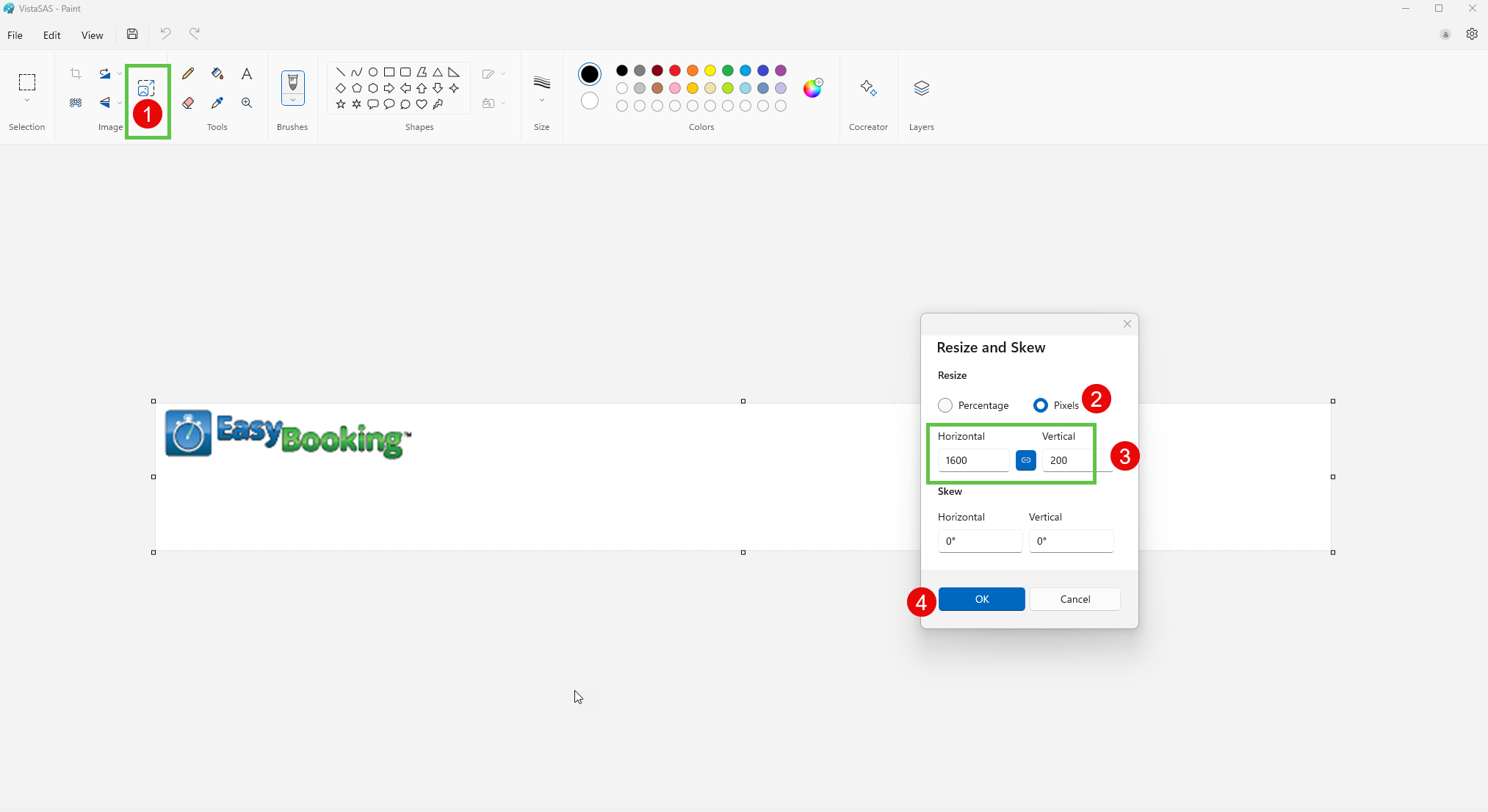Pick the Line shape
The height and width of the screenshot is (812, 1488).
click(x=341, y=72)
